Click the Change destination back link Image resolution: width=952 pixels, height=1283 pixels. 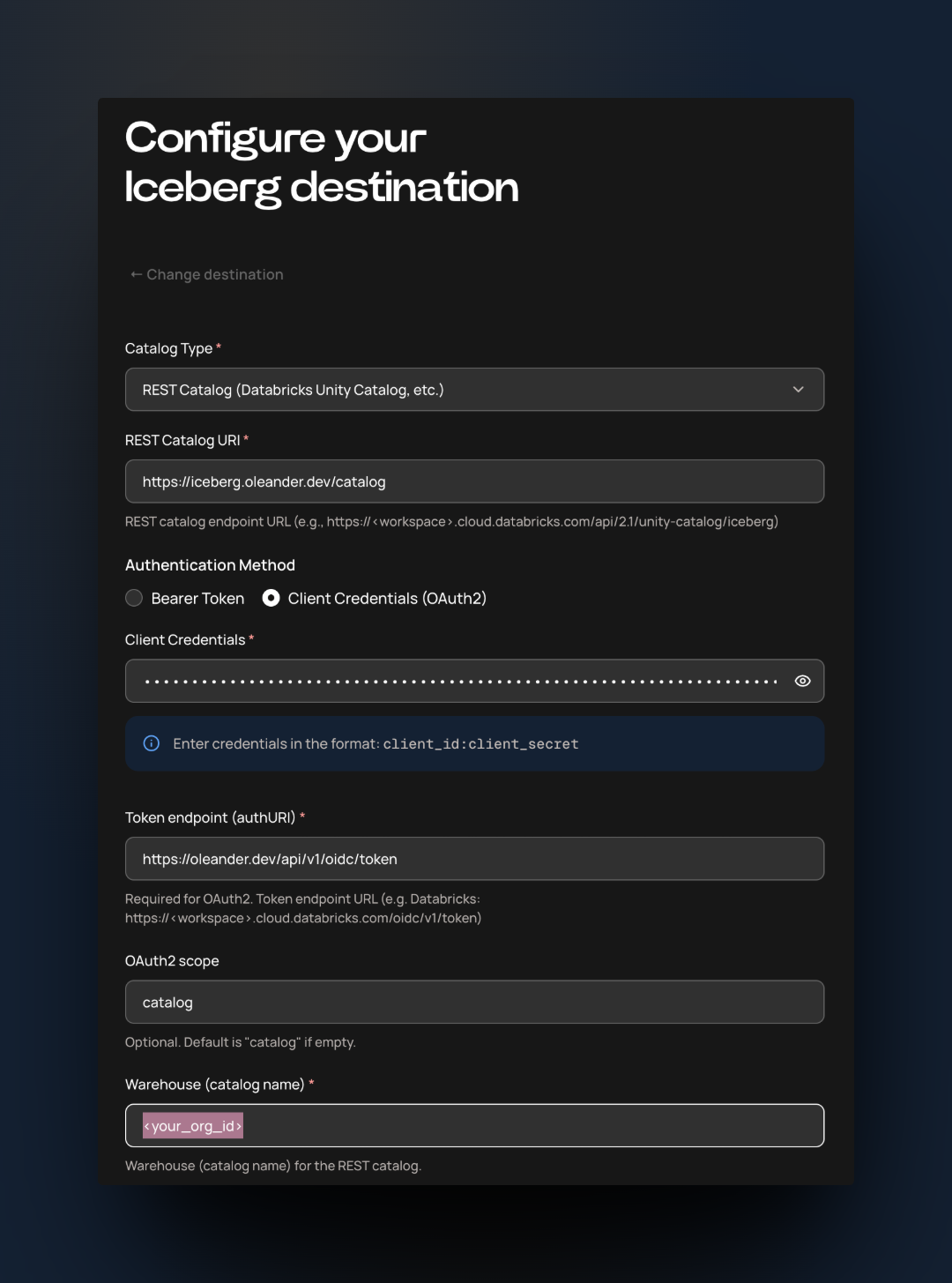pos(206,274)
